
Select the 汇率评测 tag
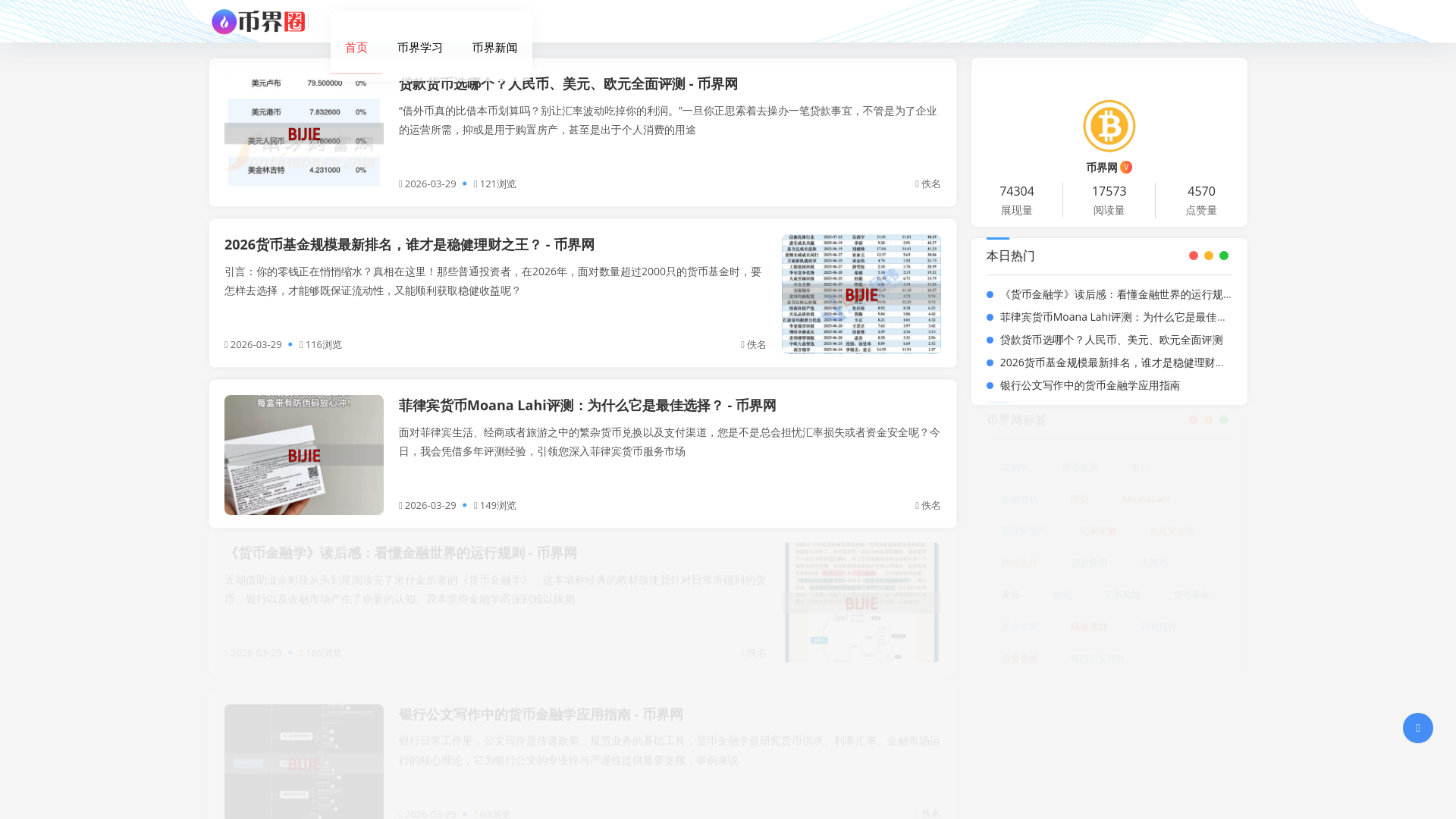[1098, 531]
